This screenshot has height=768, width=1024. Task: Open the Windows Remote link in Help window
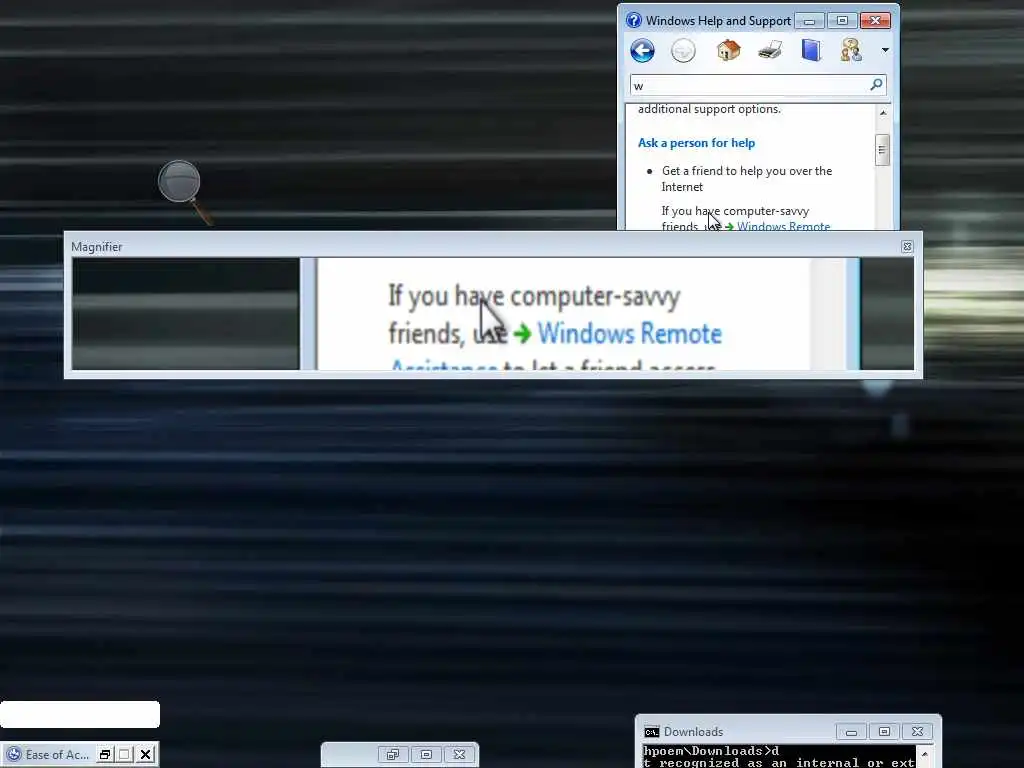pyautogui.click(x=784, y=226)
